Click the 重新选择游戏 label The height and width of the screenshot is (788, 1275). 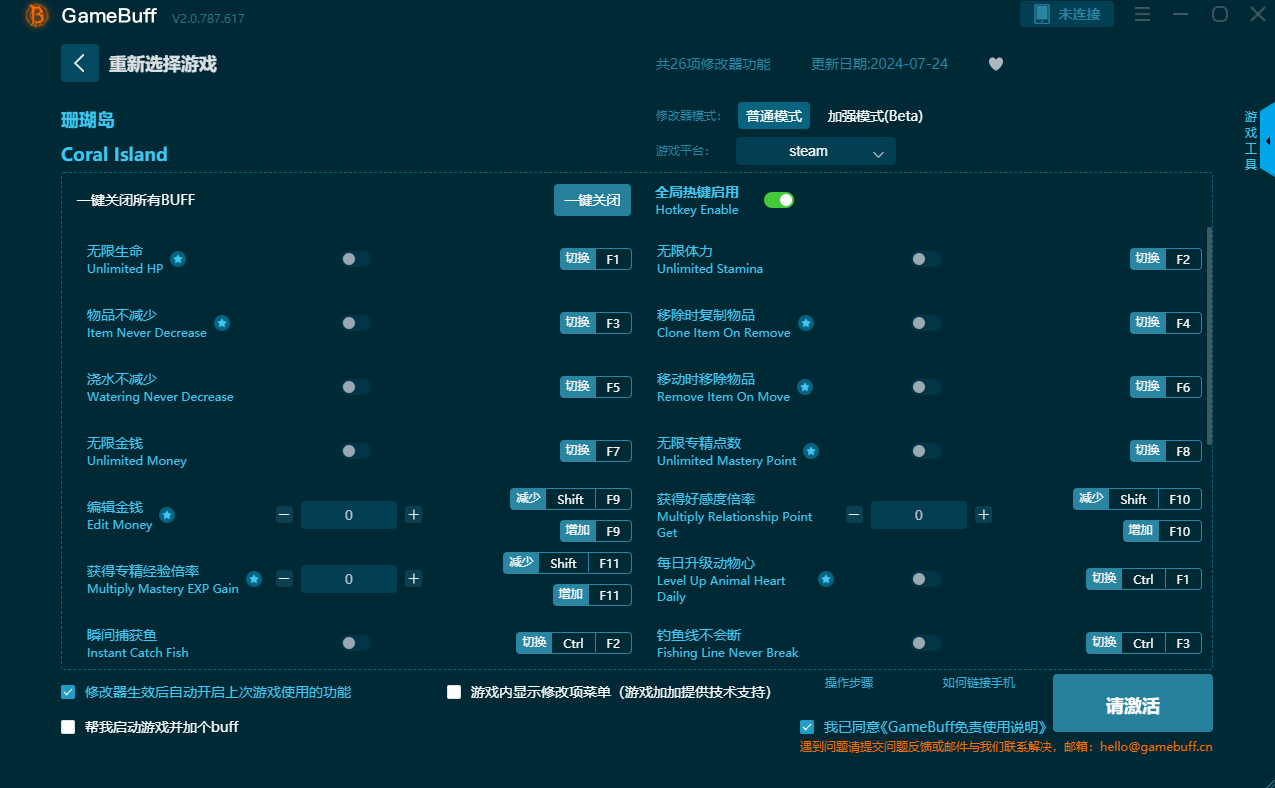(163, 64)
